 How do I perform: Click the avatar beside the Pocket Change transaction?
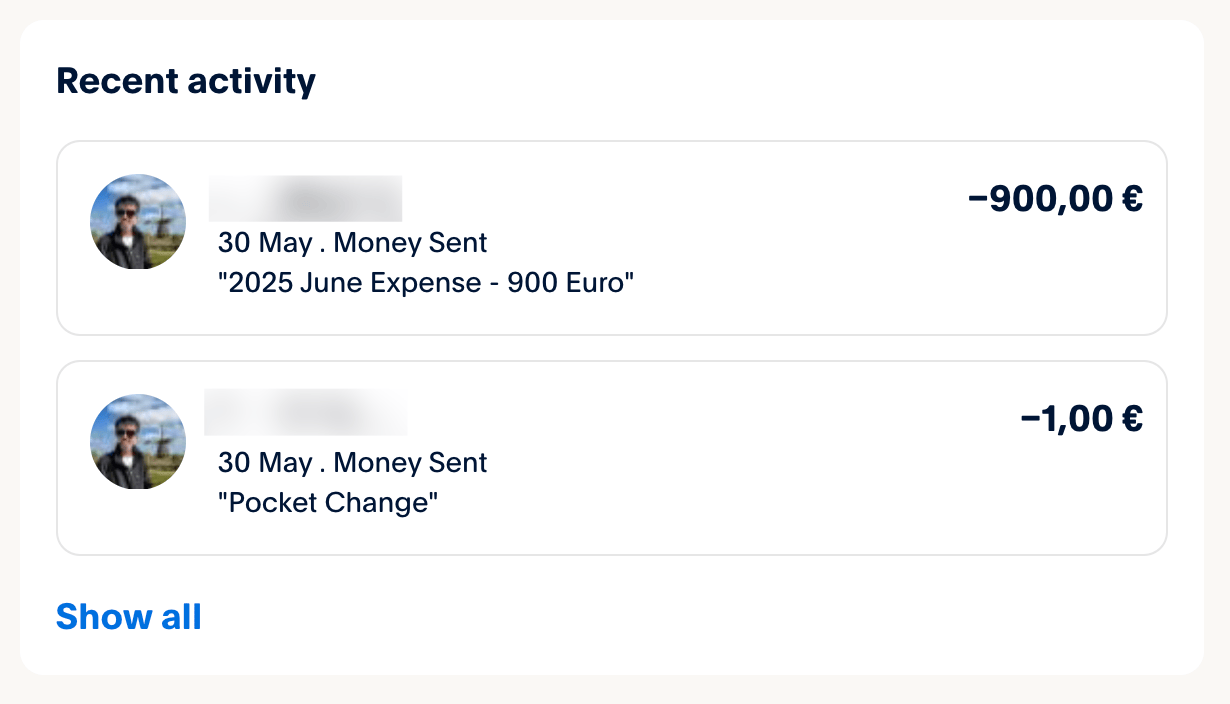coord(137,441)
